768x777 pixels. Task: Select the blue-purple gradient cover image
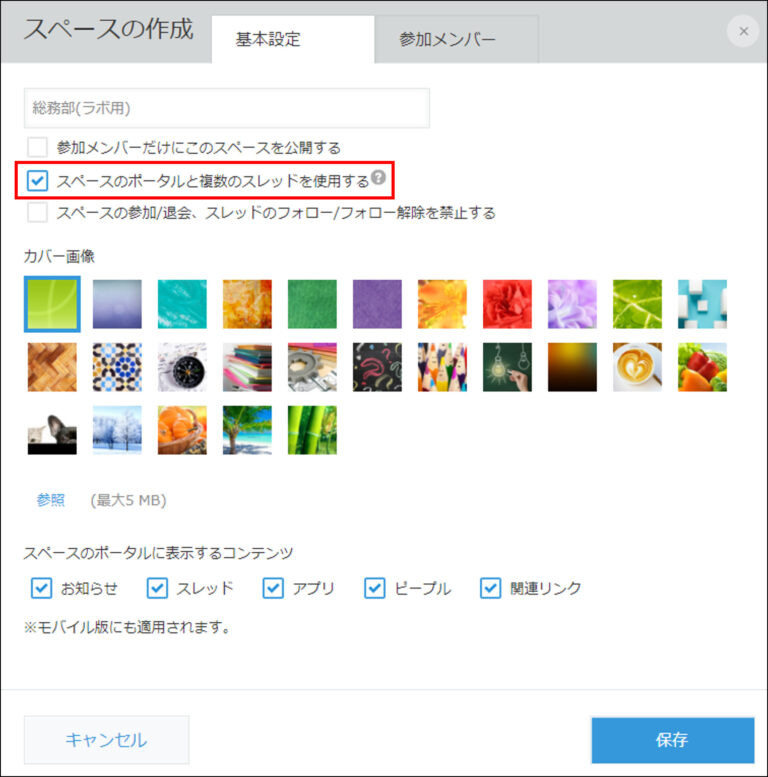tap(117, 304)
